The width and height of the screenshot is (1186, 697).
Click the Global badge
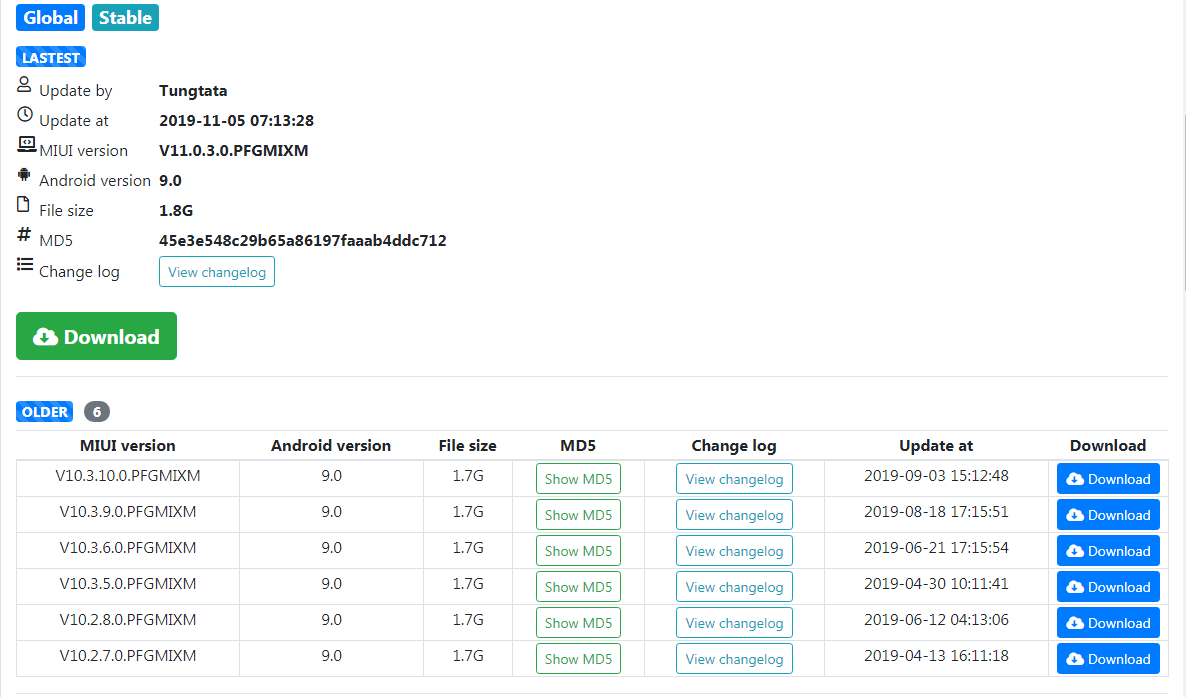coord(50,17)
